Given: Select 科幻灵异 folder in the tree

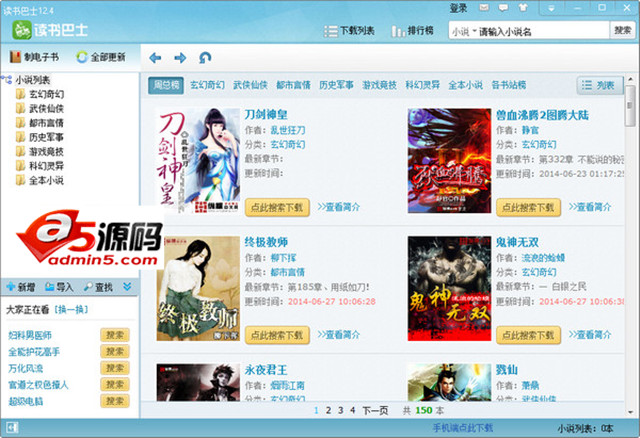Looking at the screenshot, I should click(40, 166).
